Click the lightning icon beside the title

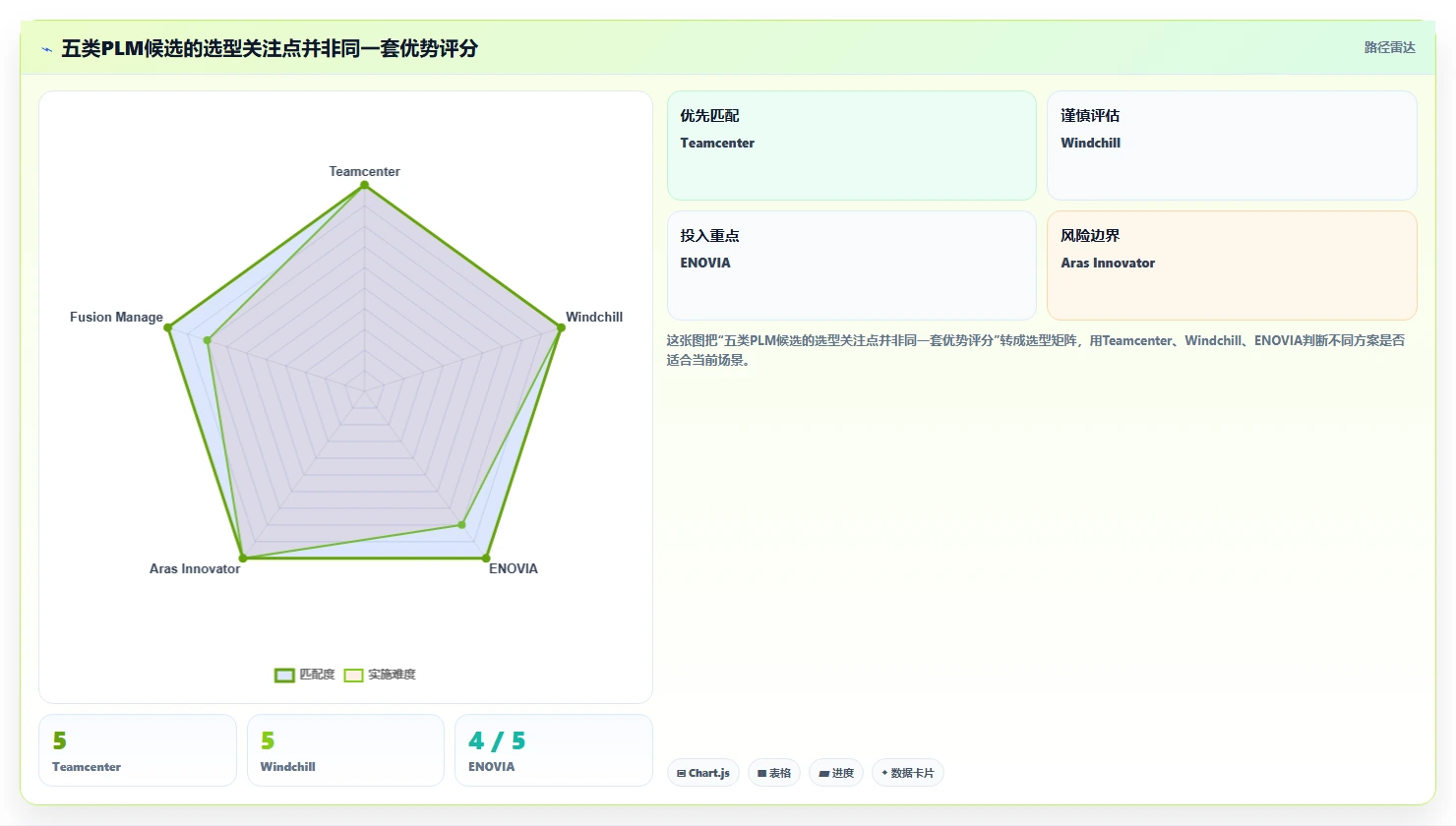pos(46,49)
